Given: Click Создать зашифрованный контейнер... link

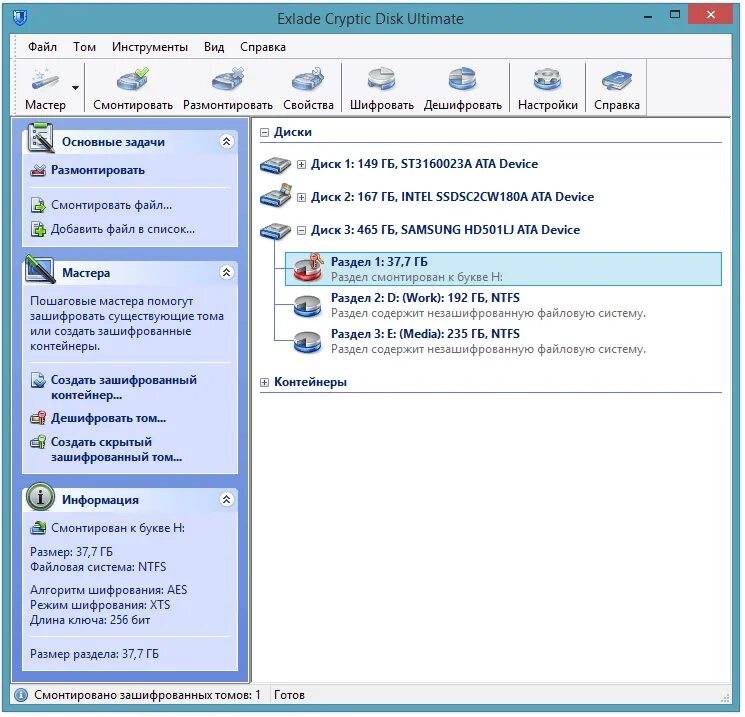Looking at the screenshot, I should [x=124, y=387].
